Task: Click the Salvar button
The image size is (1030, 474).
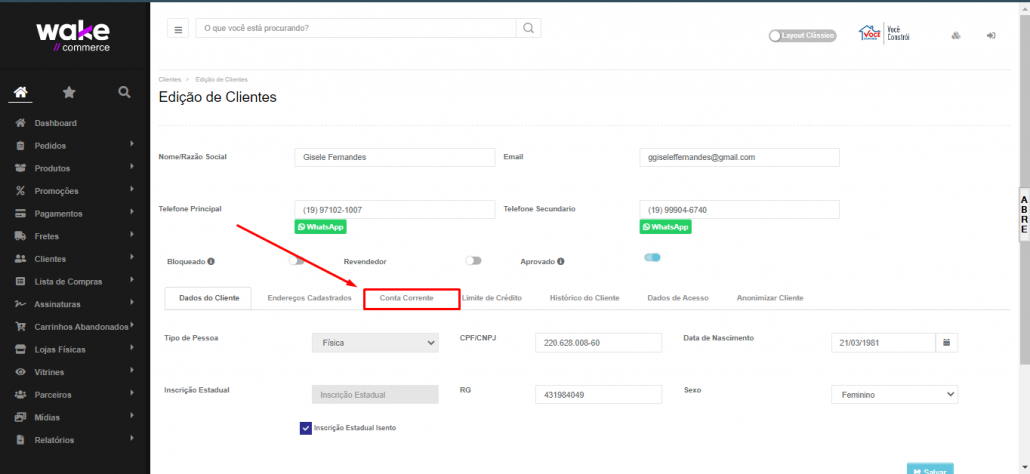Action: pos(929,470)
